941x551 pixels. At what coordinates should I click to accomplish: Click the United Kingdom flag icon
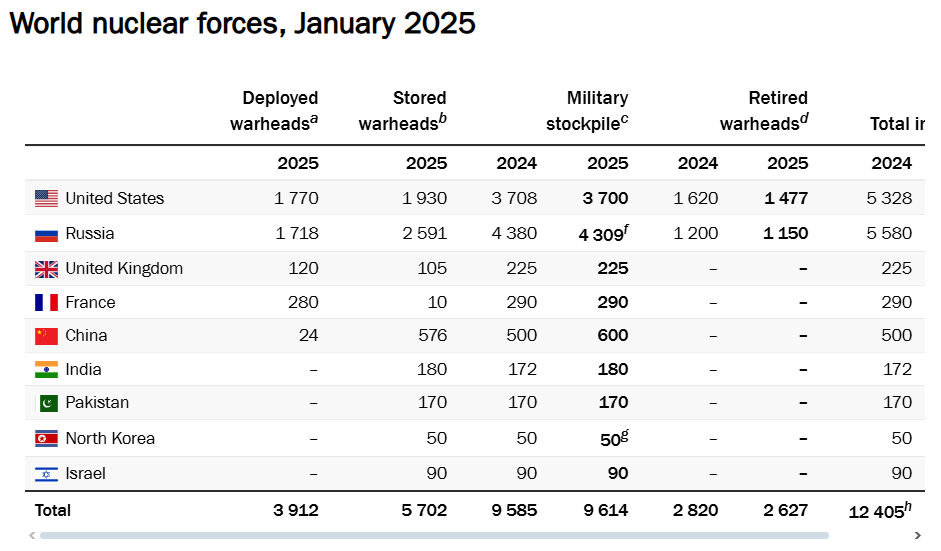click(46, 269)
